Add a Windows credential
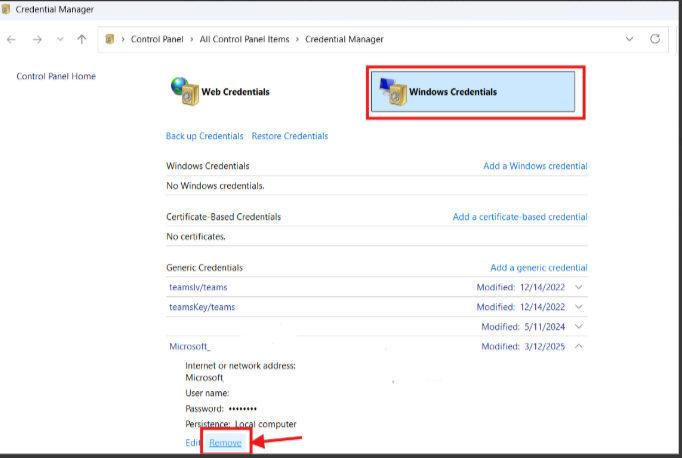This screenshot has height=458, width=682. (x=535, y=166)
